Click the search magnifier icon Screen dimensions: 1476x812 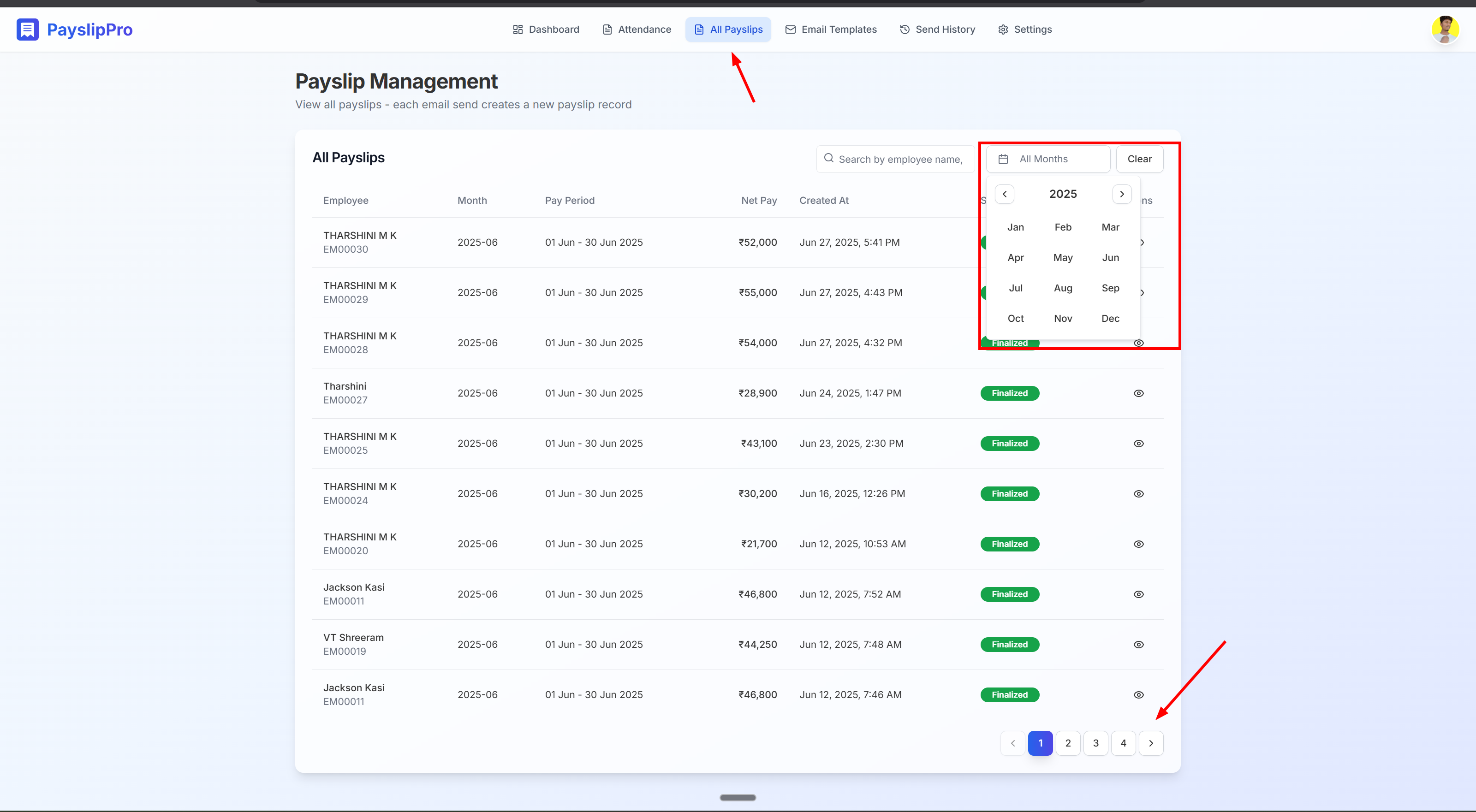[828, 159]
